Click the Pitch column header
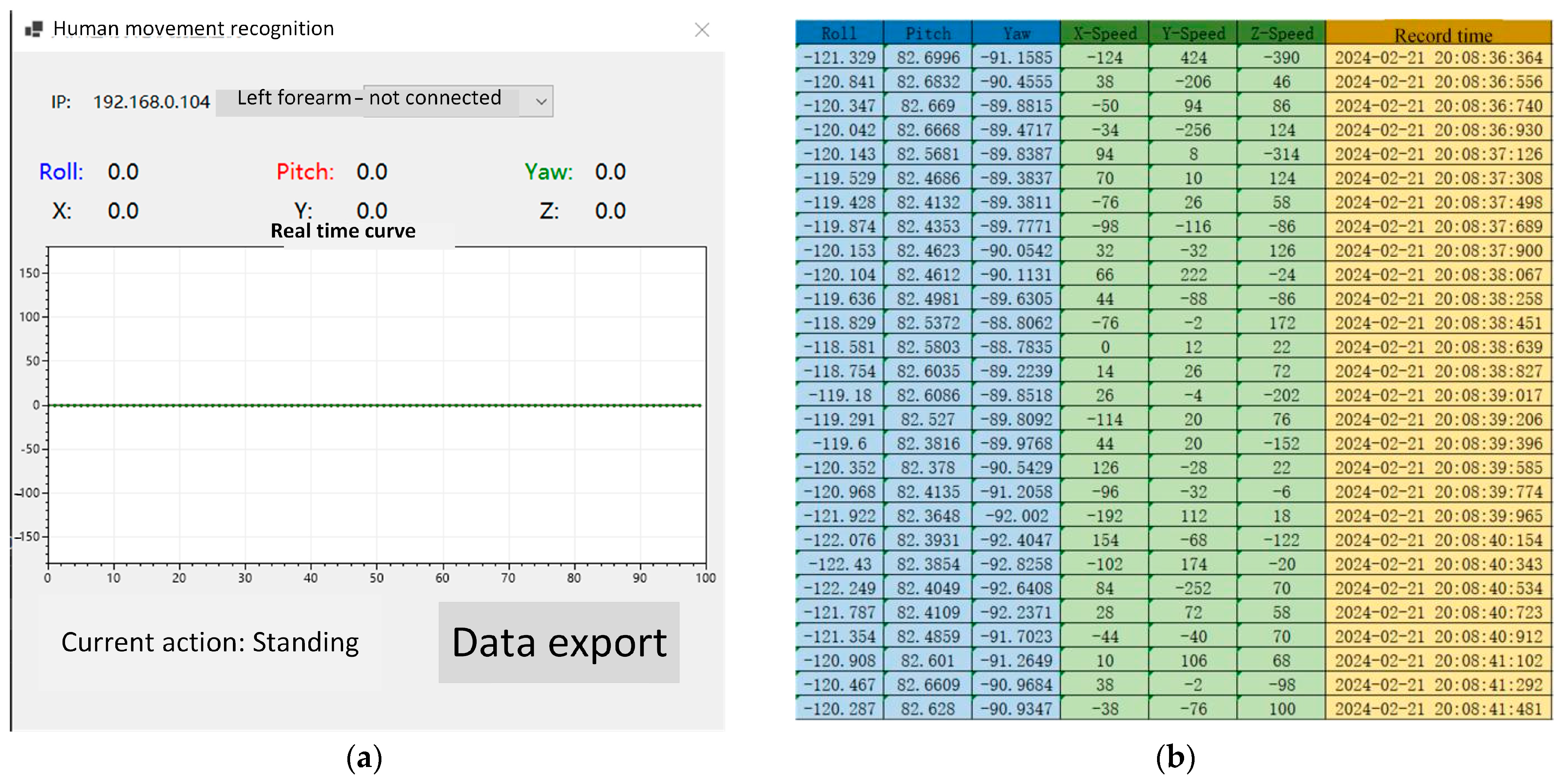1564x784 pixels. pyautogui.click(x=928, y=33)
